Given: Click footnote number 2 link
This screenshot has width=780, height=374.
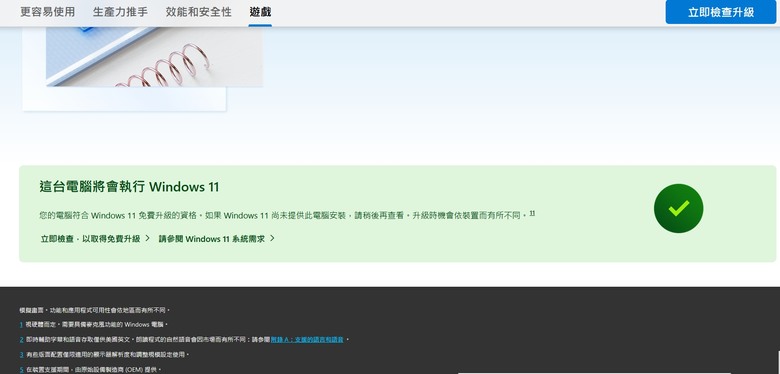Looking at the screenshot, I should 21,340.
